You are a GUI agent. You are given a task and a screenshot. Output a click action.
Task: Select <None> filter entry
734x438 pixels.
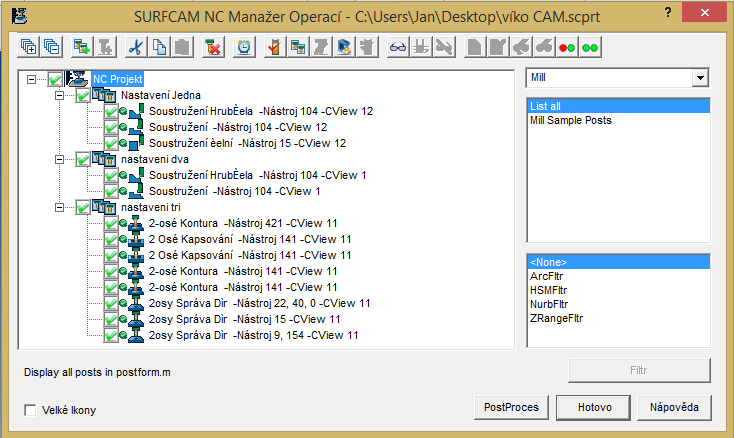tap(618, 262)
